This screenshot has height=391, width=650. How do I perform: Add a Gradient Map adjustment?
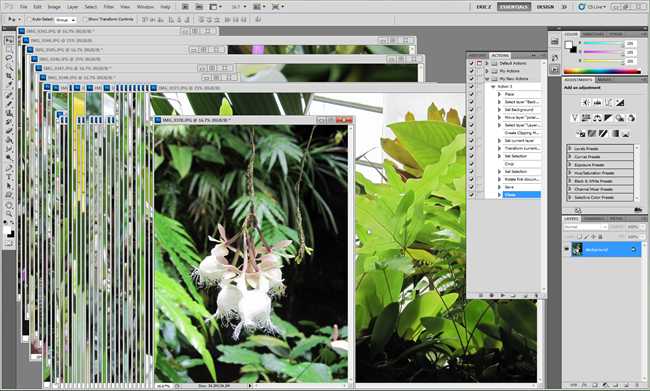point(614,134)
